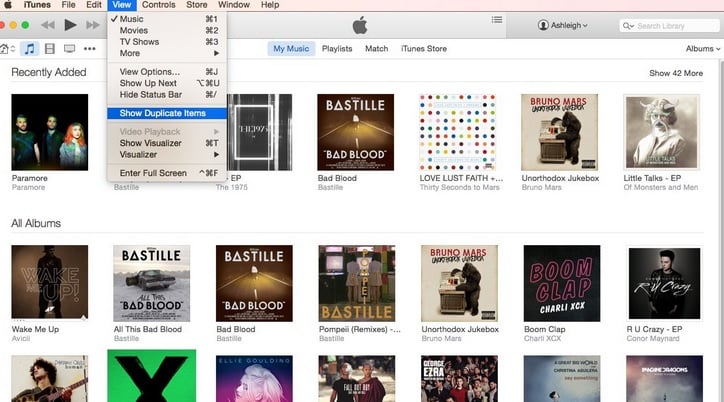724x402 pixels.
Task: Click the Avicii artist name
Action: 21,339
